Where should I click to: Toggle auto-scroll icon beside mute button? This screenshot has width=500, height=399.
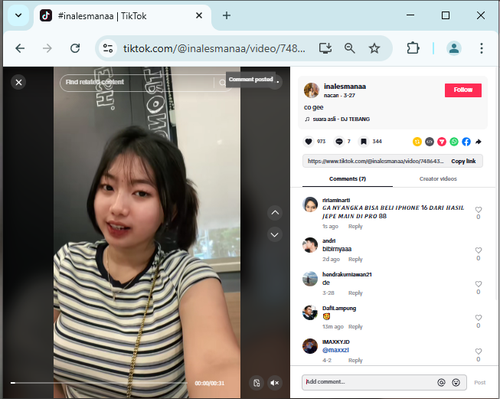(256, 383)
